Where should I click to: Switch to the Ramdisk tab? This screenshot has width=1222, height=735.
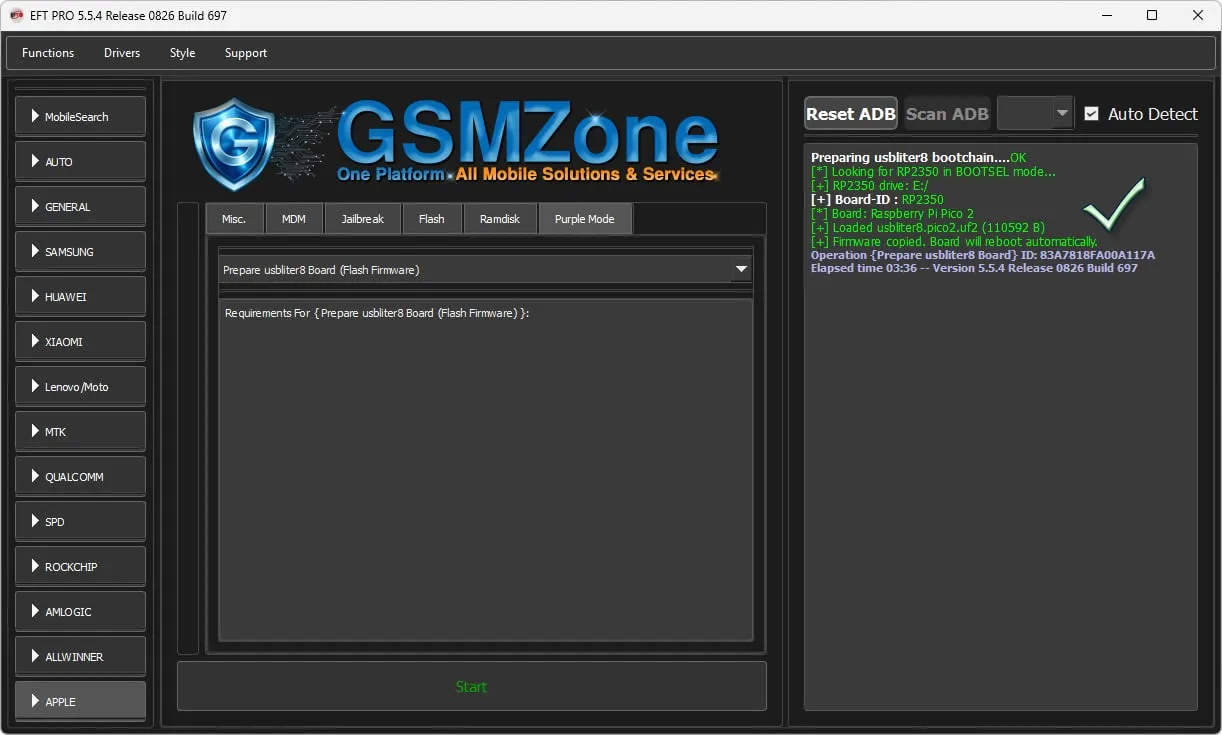coord(500,219)
